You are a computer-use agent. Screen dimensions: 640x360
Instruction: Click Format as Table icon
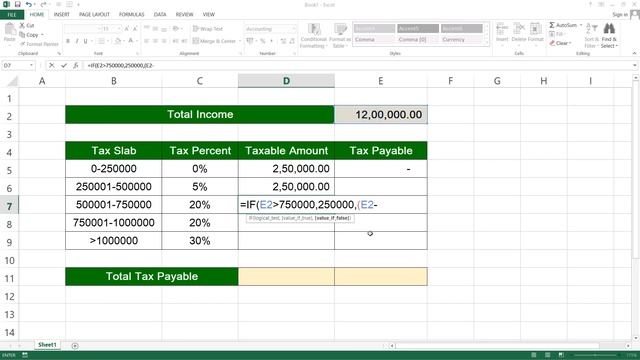(340, 29)
